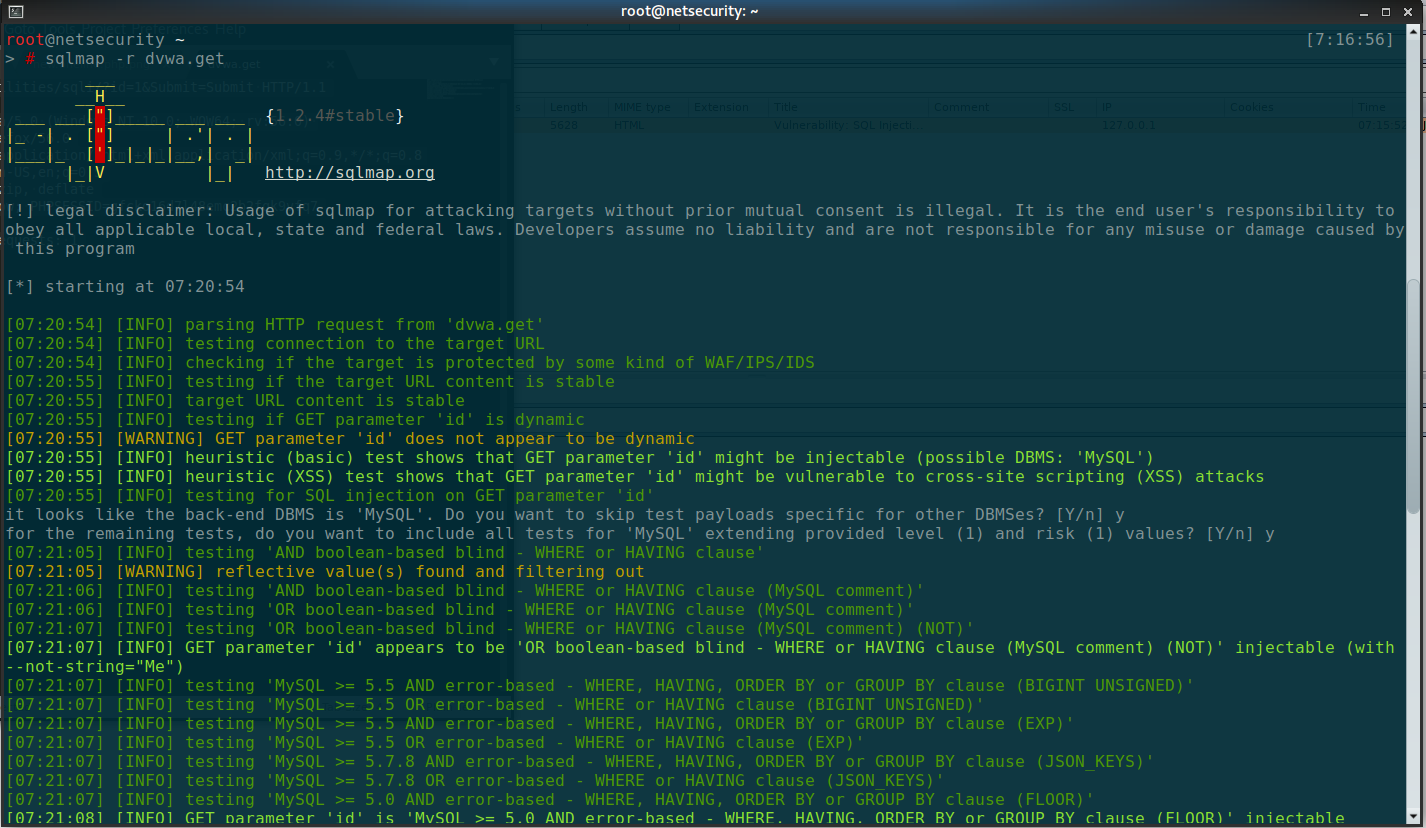Click the prompt timestamp [7:16:56]
The image size is (1426, 828).
(x=1350, y=40)
